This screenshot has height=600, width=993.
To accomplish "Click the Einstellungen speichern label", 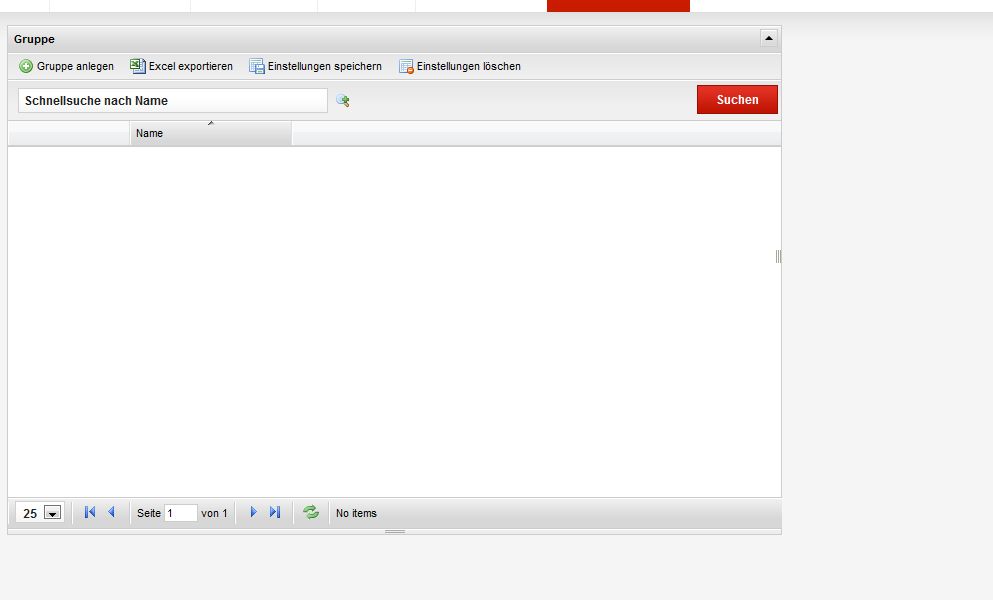I will coord(325,66).
